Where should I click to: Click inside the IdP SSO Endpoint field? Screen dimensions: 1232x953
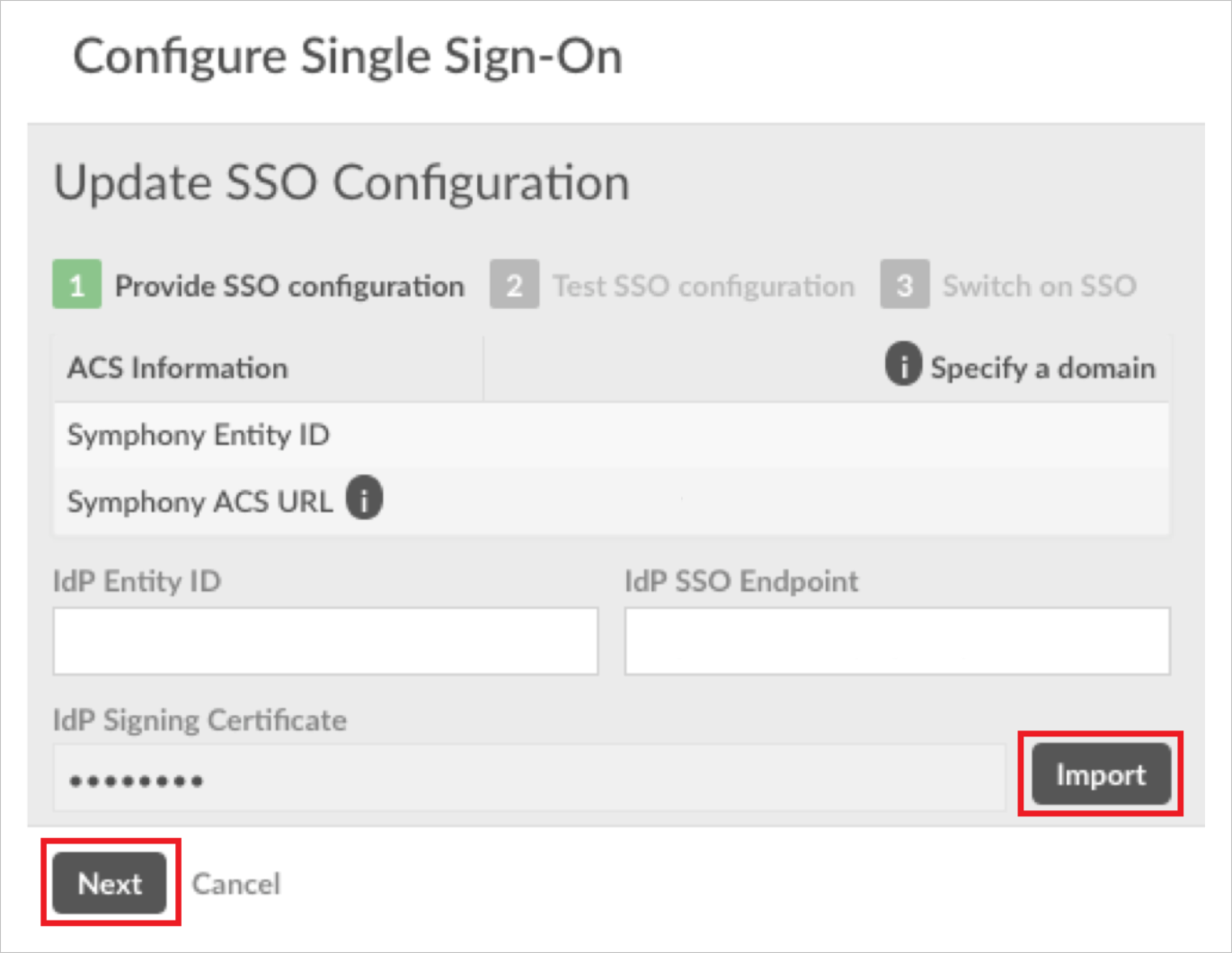[896, 640]
